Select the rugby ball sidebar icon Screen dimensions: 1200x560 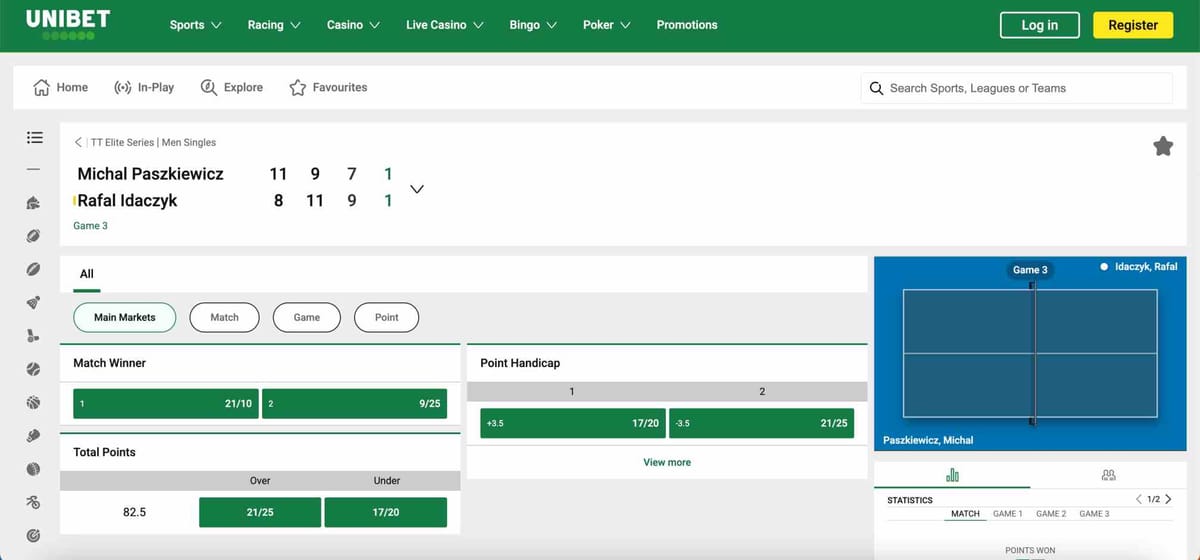point(34,269)
